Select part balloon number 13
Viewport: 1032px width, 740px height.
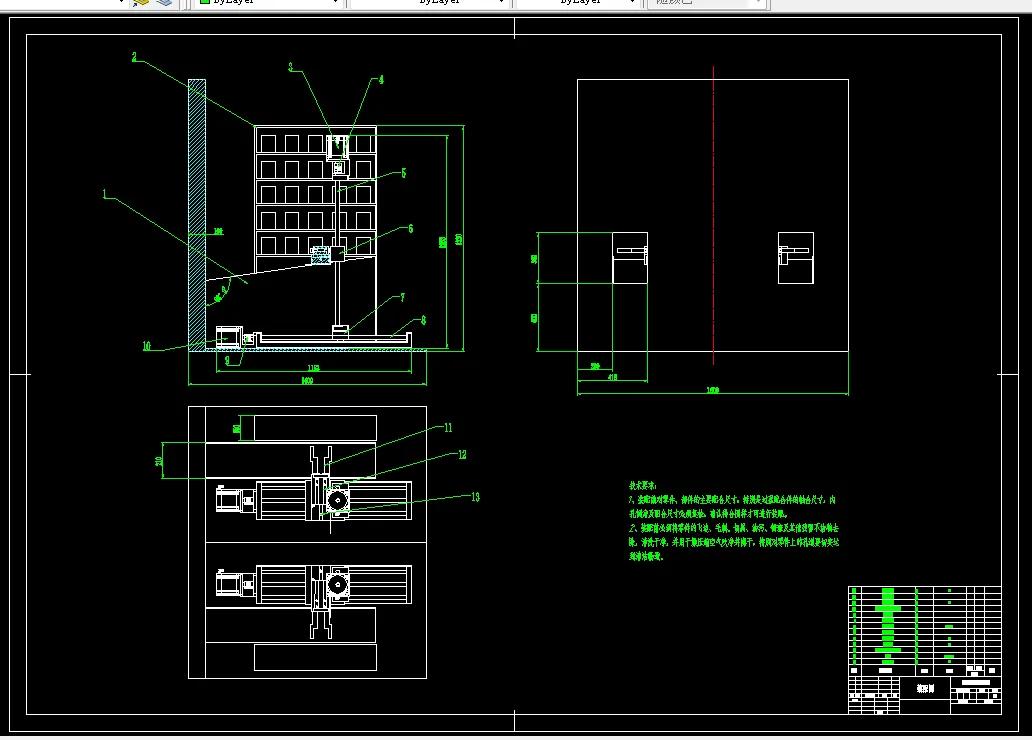(475, 497)
